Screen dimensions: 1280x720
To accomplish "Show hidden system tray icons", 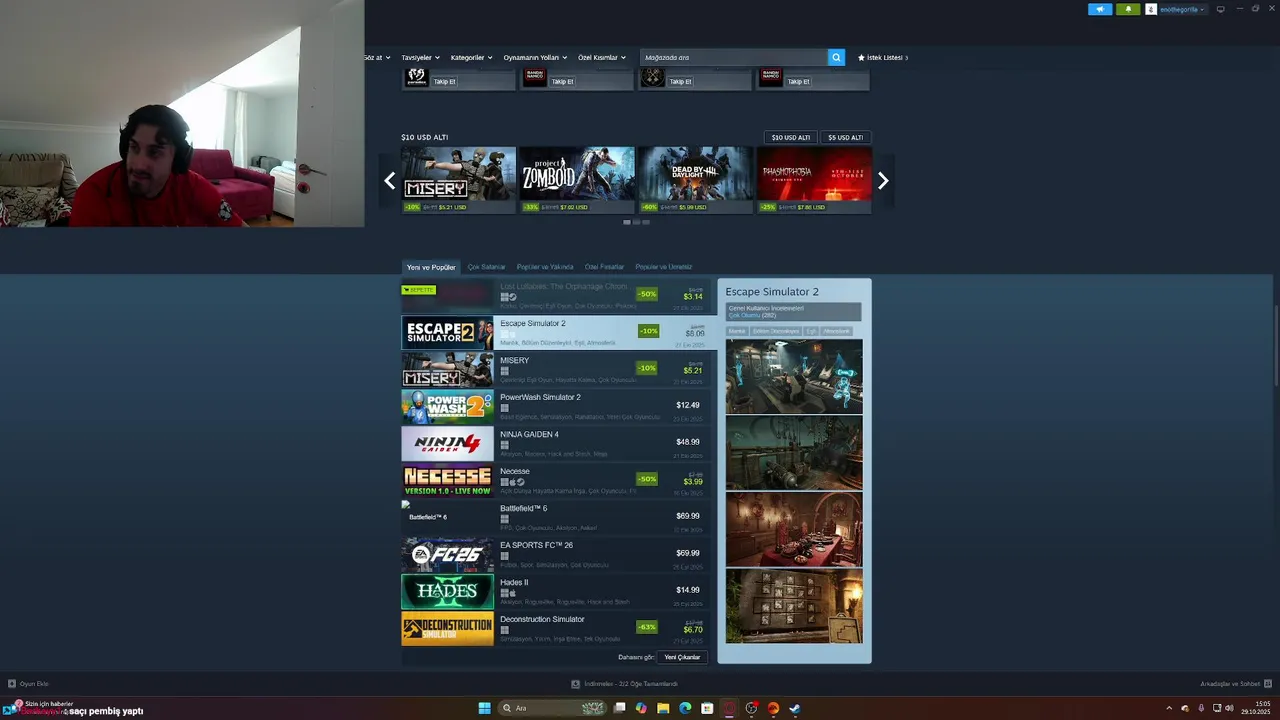I will pyautogui.click(x=1169, y=708).
